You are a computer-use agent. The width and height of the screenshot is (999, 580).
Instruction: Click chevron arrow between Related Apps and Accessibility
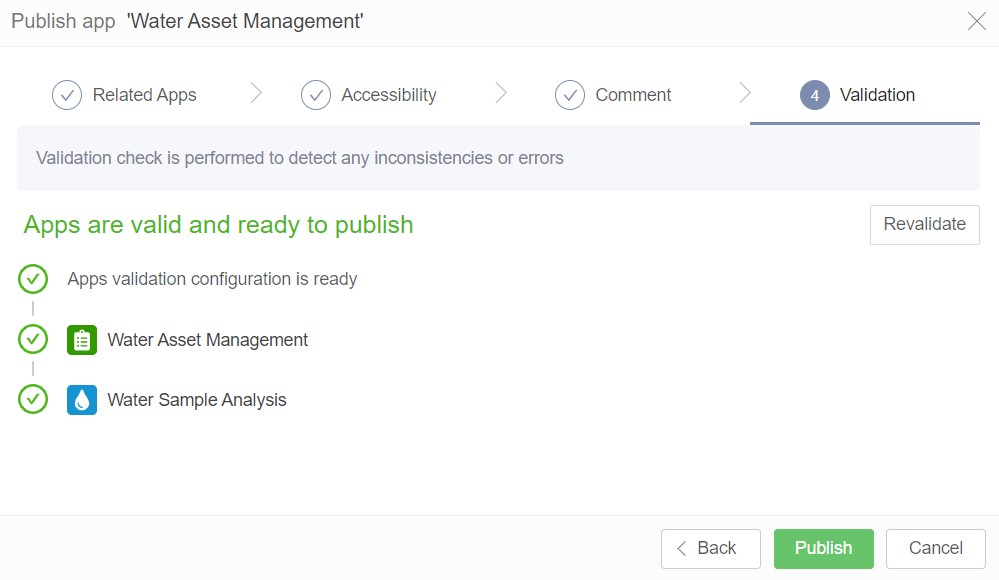click(256, 94)
